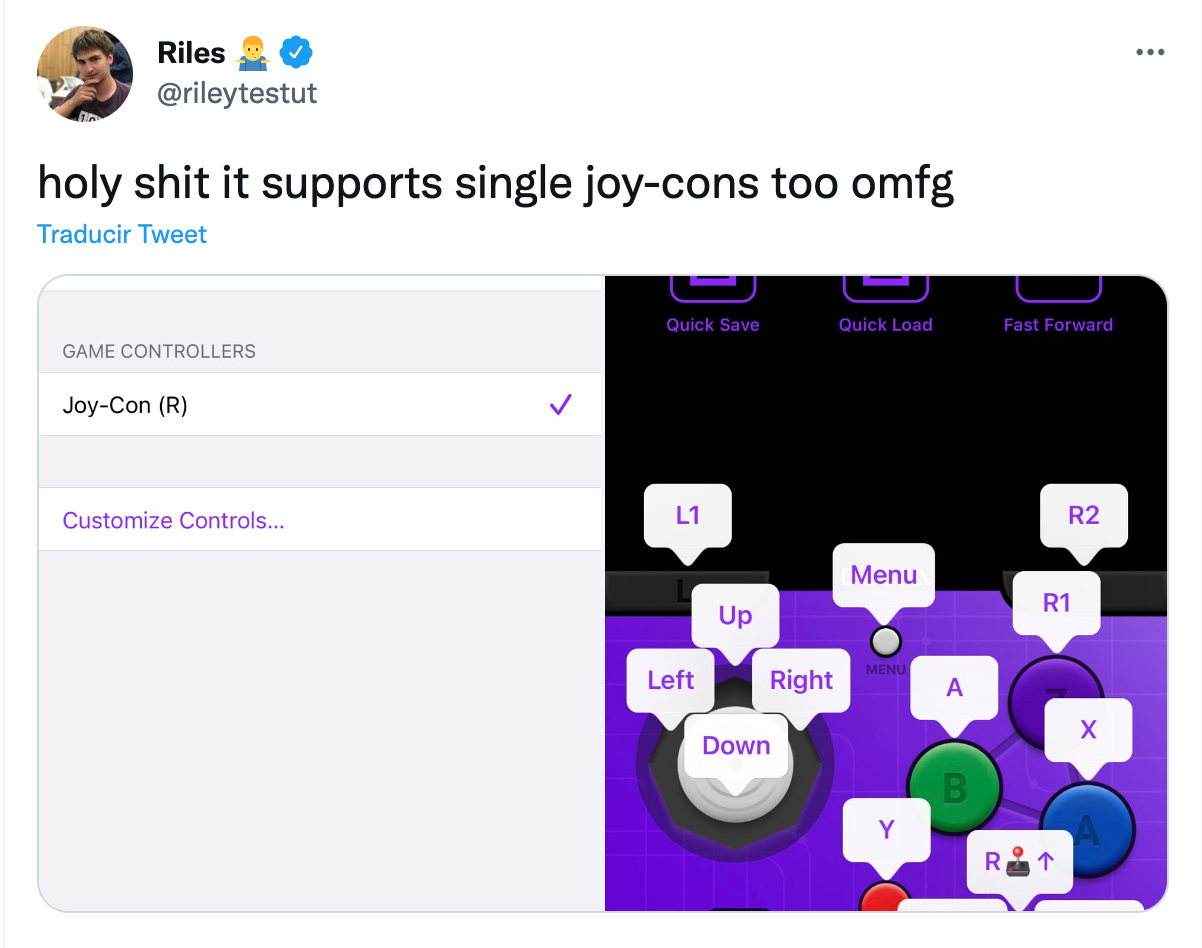Screen dimensions: 1202x948
Task: Tap the Quick Load icon
Action: (885, 289)
